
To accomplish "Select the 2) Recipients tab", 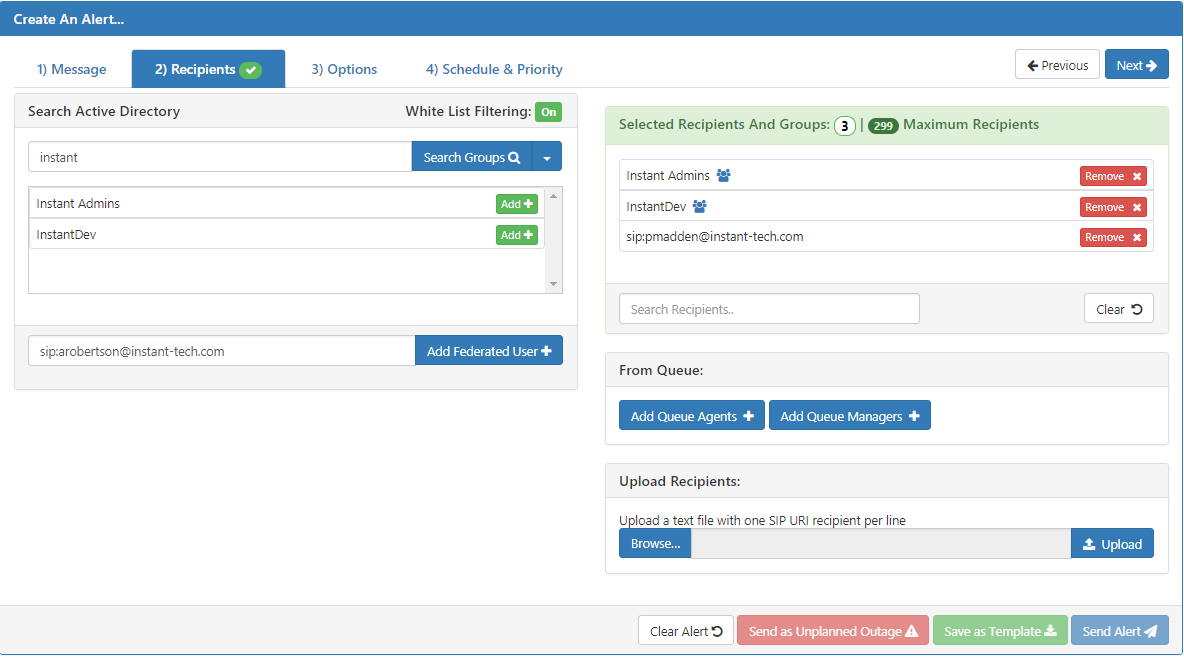I will tap(208, 70).
